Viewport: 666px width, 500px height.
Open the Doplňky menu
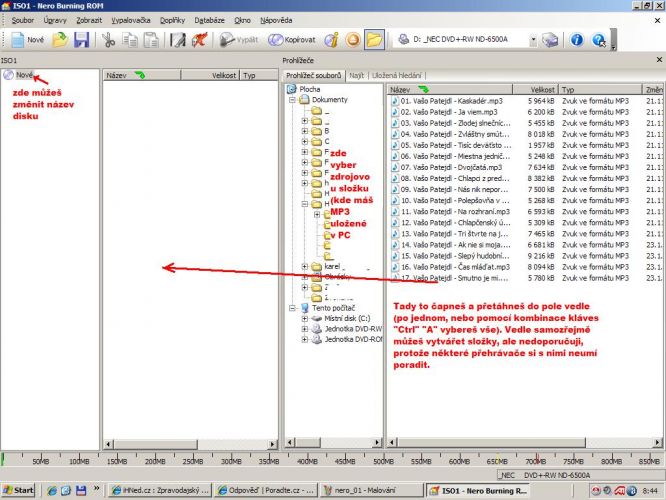coord(172,20)
